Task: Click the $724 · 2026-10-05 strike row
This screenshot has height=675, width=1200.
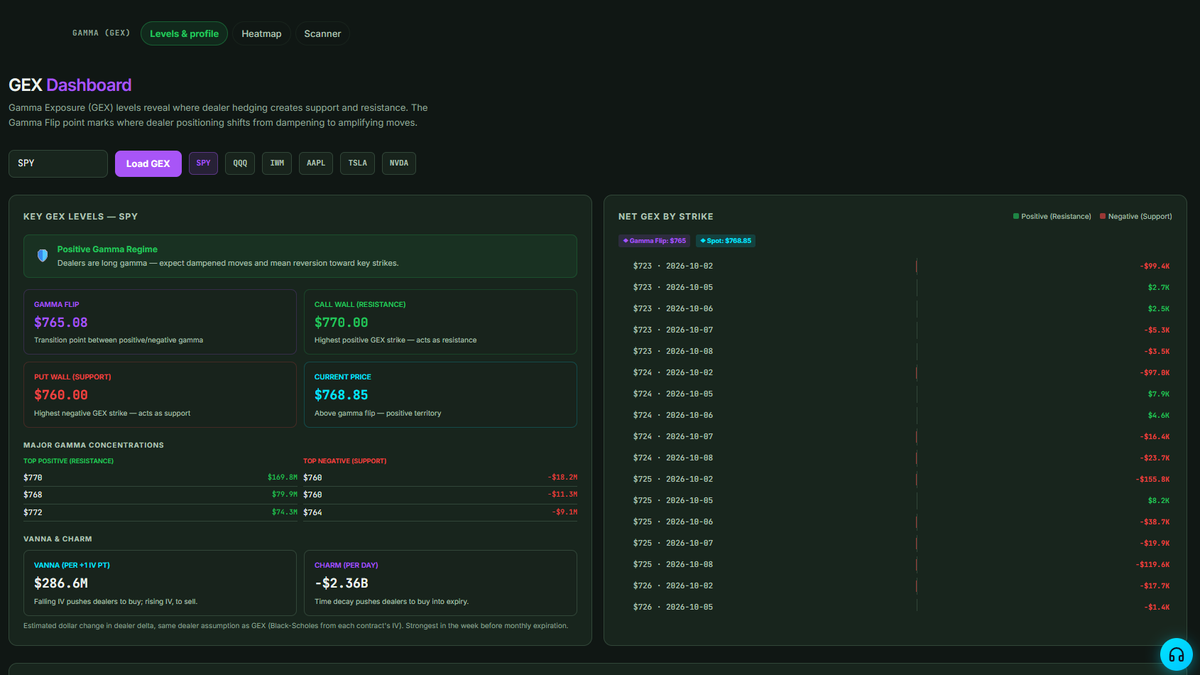Action: [895, 394]
